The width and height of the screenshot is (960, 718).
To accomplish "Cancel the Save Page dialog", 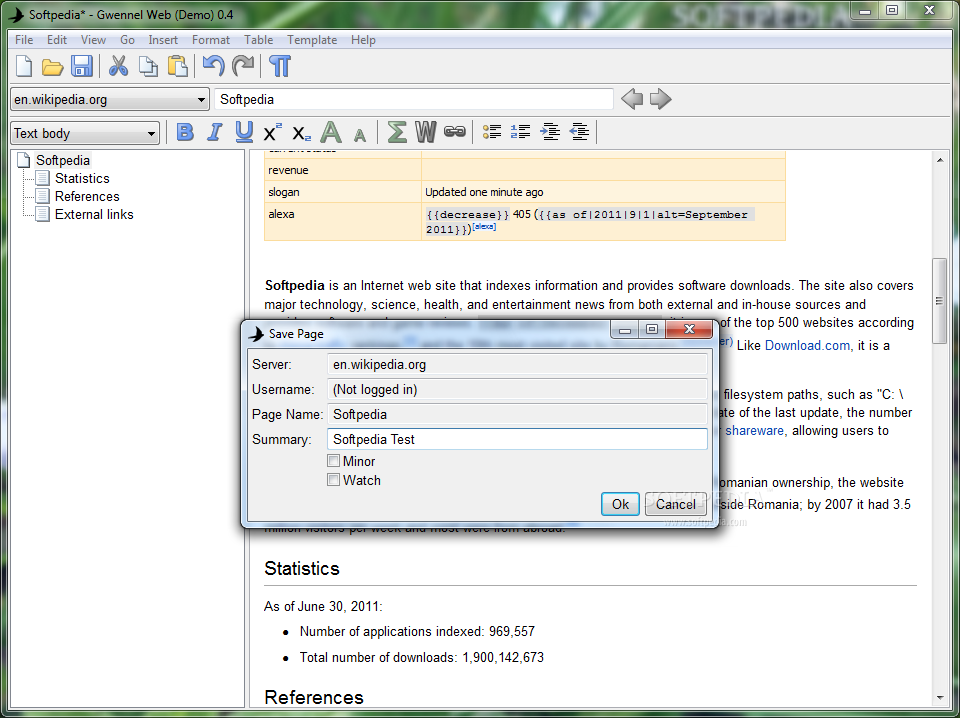I will pyautogui.click(x=675, y=504).
